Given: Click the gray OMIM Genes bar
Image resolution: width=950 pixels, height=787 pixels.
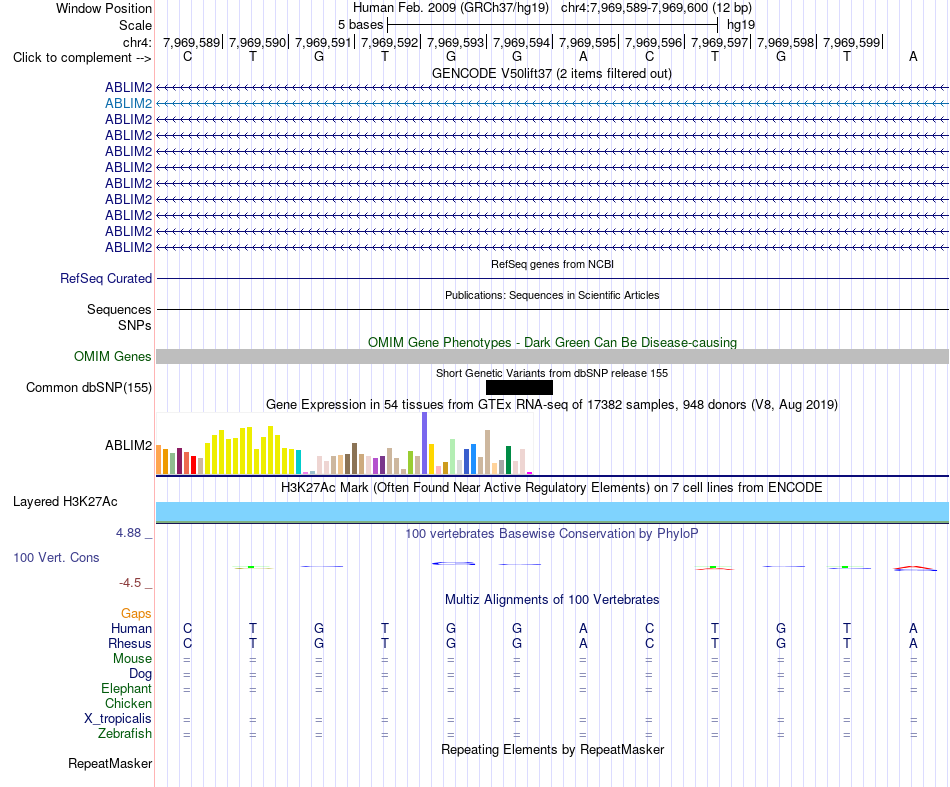Looking at the screenshot, I should point(552,356).
